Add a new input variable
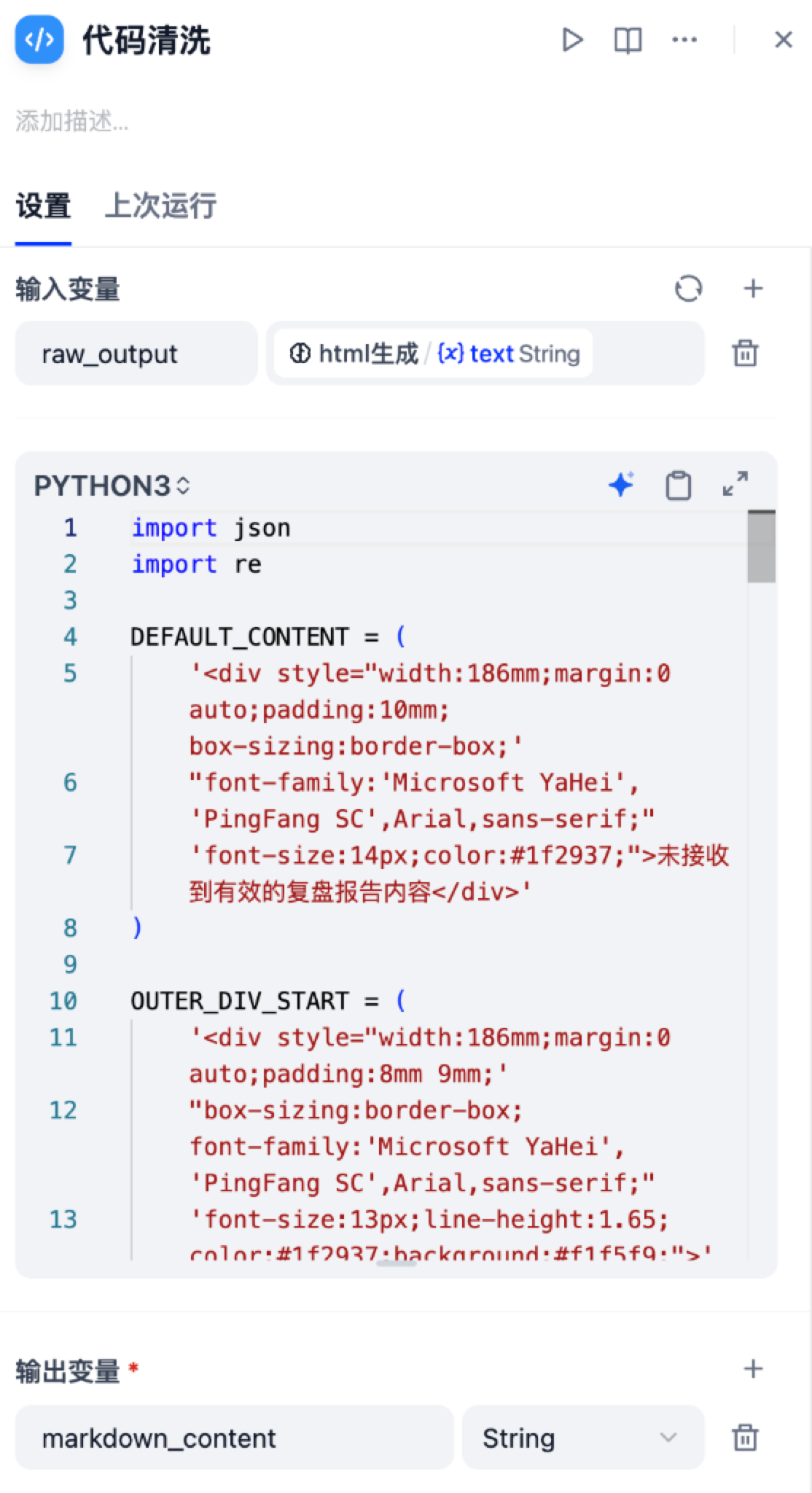The width and height of the screenshot is (812, 1493). pyautogui.click(x=753, y=289)
